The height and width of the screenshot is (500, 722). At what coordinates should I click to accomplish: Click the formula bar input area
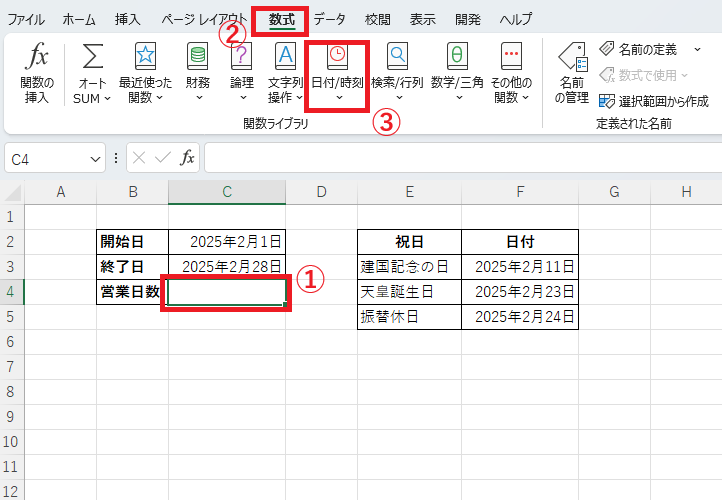click(463, 158)
